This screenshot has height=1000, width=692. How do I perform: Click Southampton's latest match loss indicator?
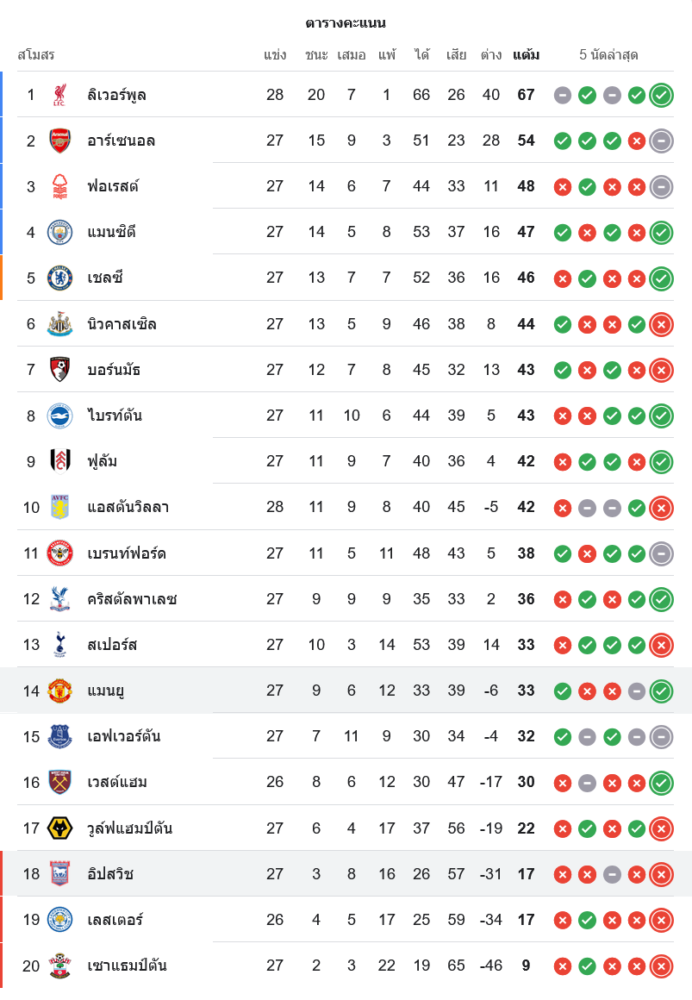click(661, 966)
